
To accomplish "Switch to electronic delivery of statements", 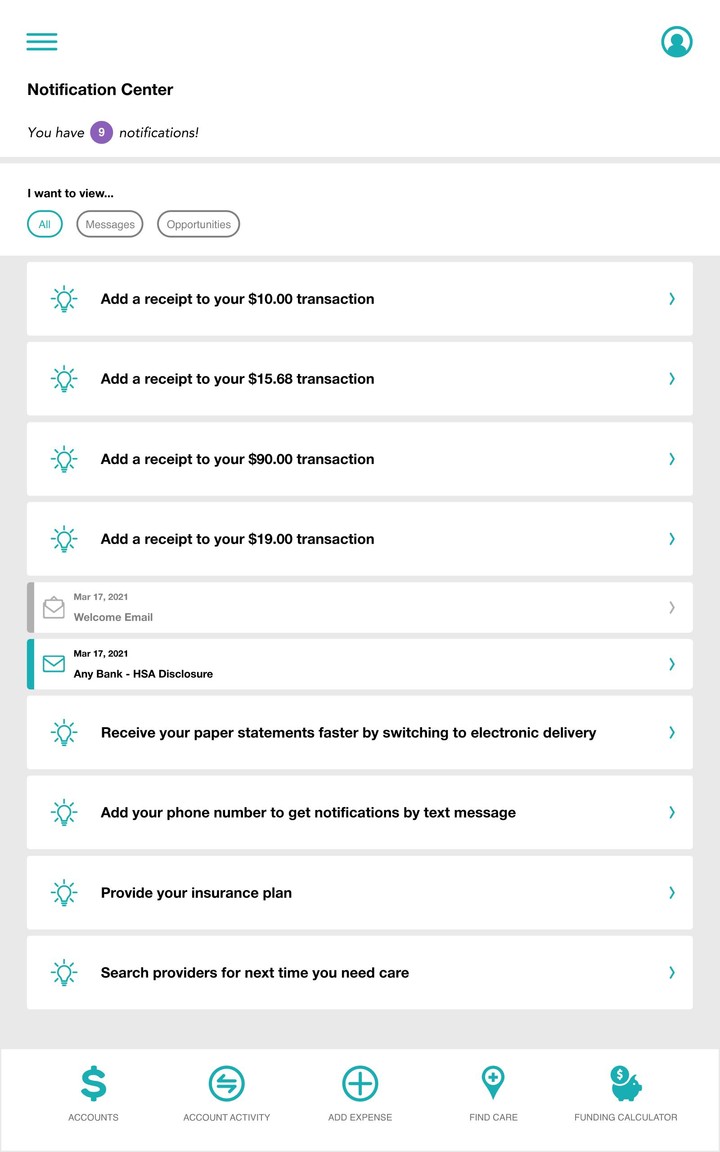I will (x=348, y=733).
